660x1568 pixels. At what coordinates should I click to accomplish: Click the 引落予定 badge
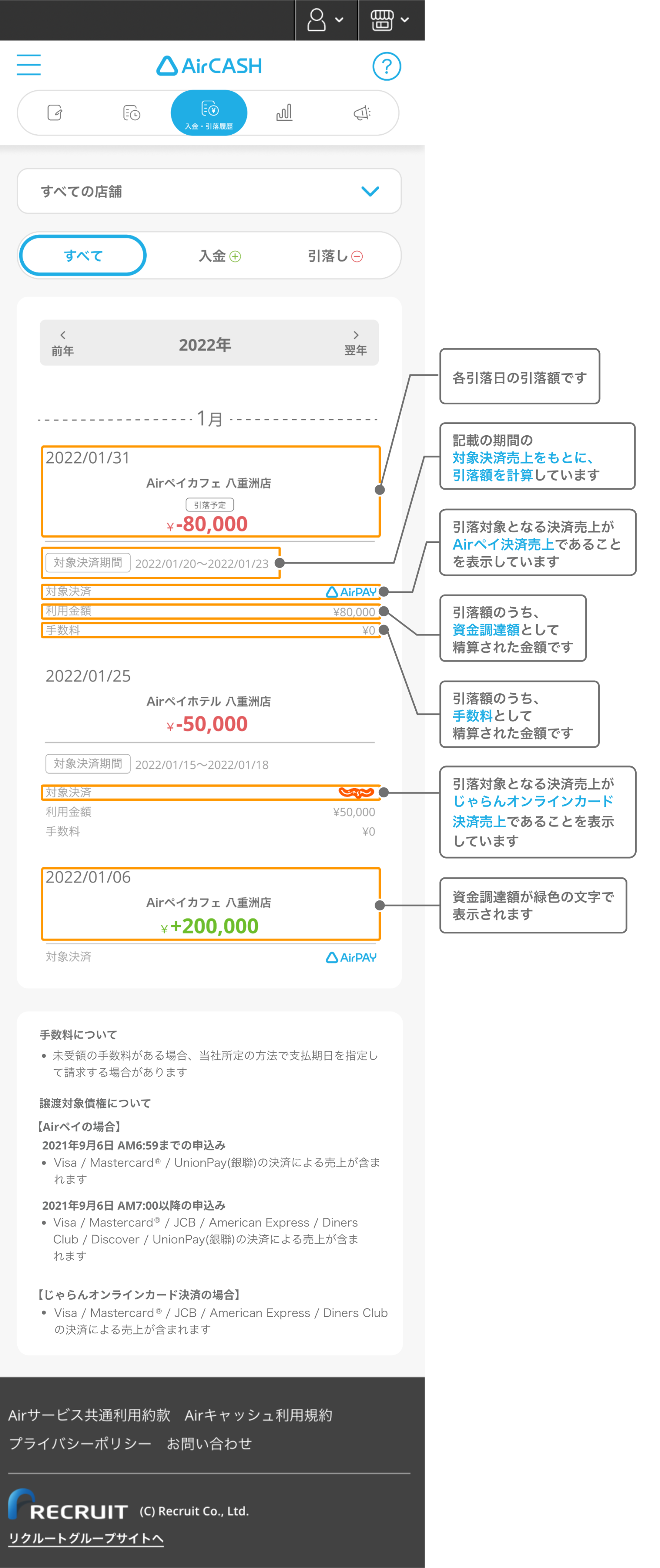[x=210, y=505]
